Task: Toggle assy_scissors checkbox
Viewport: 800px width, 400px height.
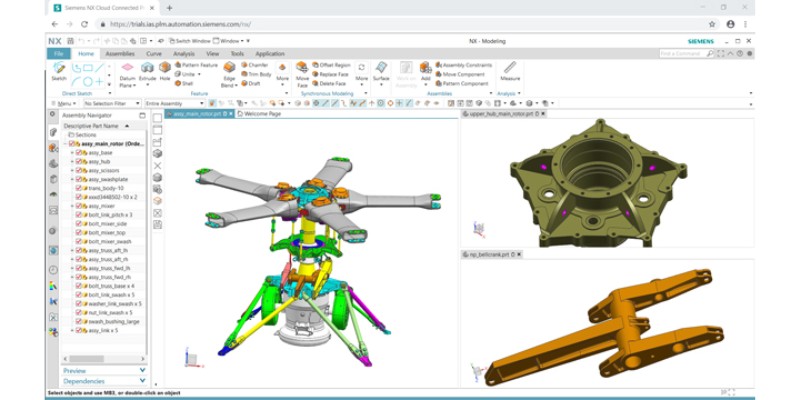Action: [79, 170]
